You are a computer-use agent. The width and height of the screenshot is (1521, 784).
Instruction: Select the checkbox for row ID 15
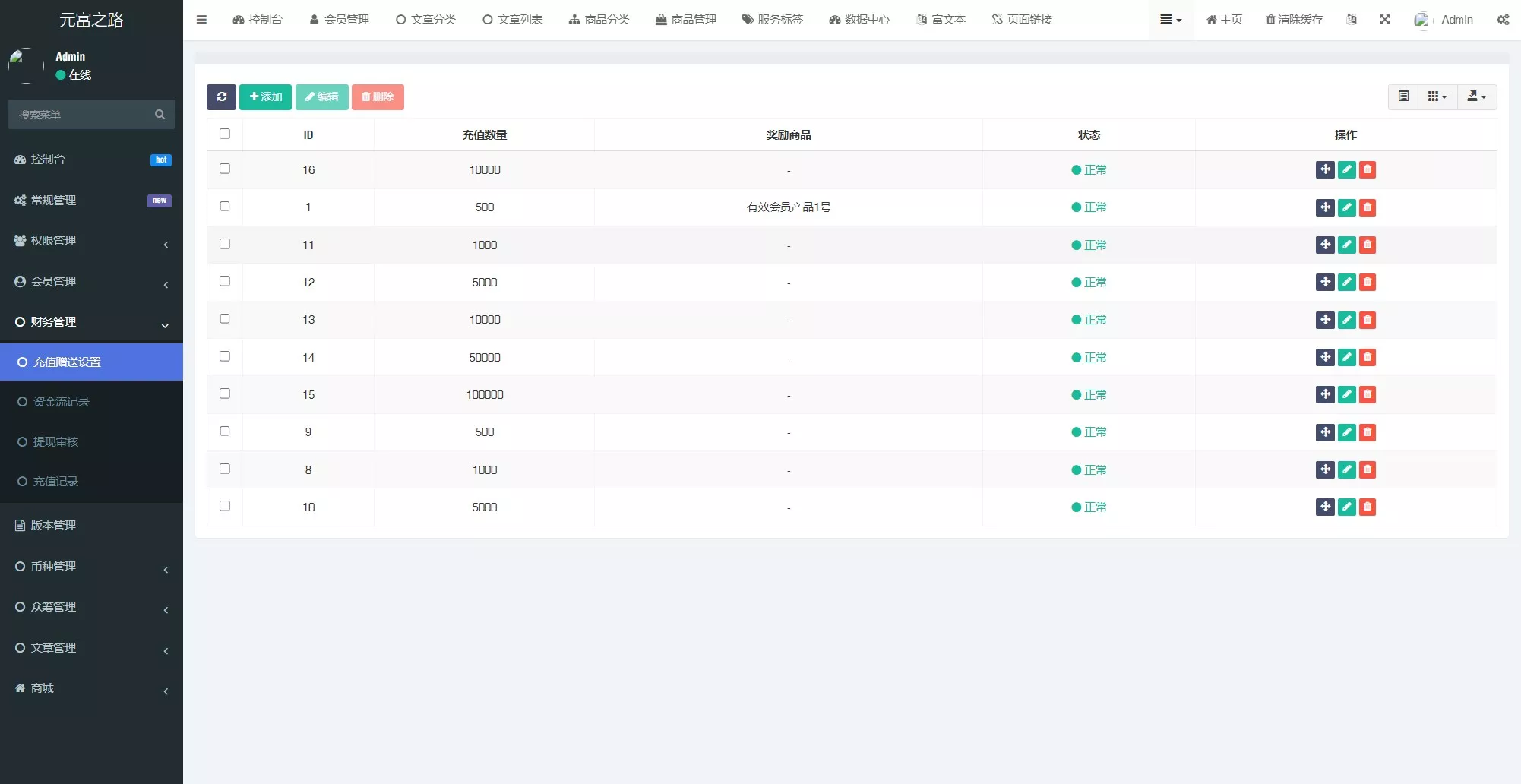[x=225, y=394]
